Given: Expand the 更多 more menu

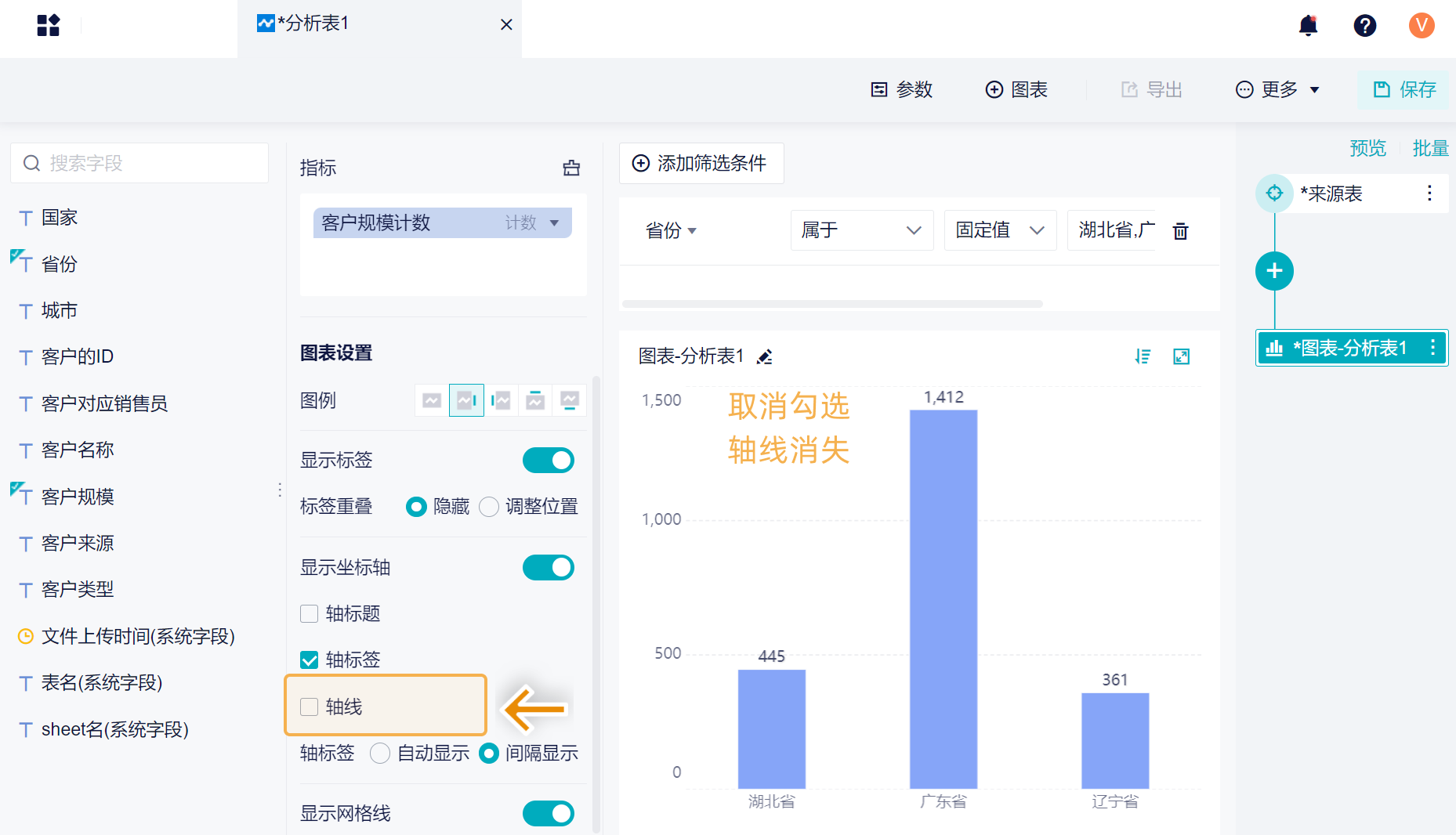Looking at the screenshot, I should pyautogui.click(x=1277, y=89).
